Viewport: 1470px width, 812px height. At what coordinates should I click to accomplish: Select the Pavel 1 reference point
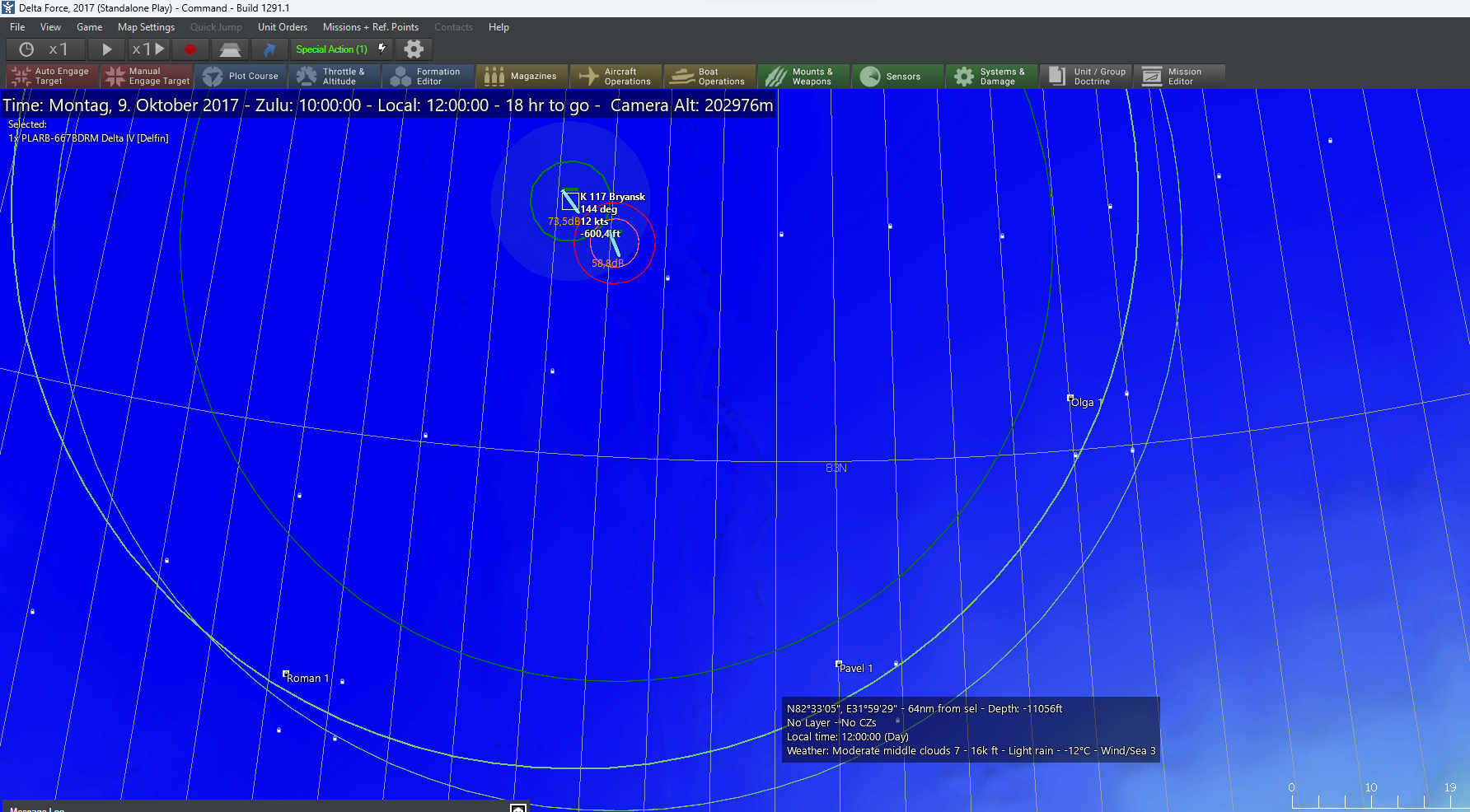point(839,664)
